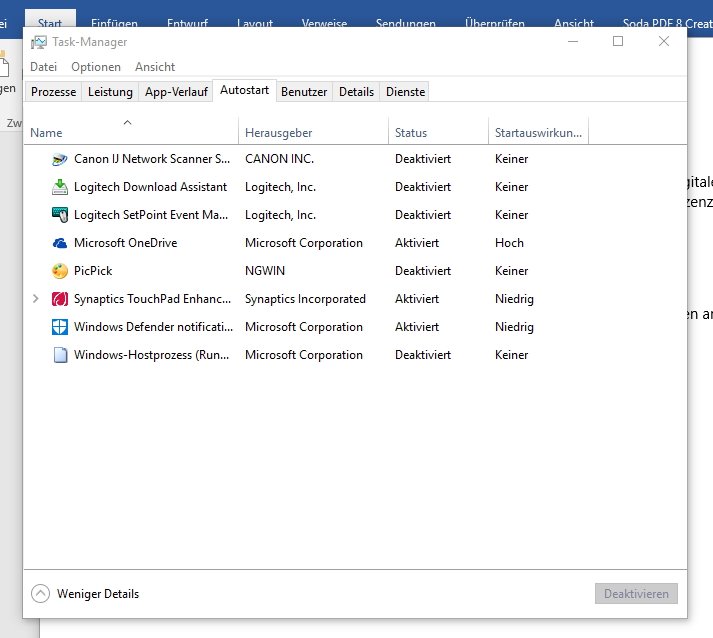Switch to the Benutzer tab

[304, 92]
